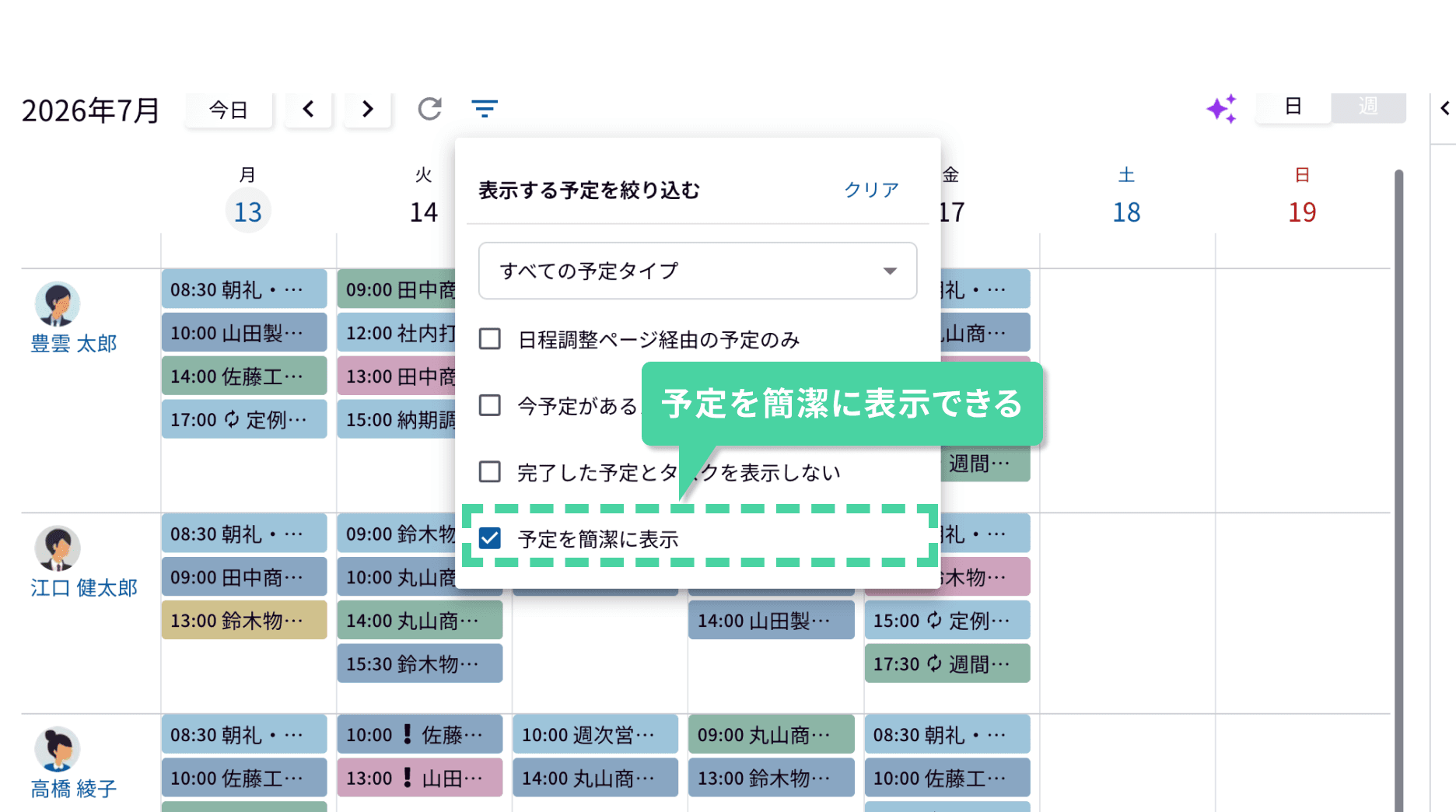The height and width of the screenshot is (812, 1456).
Task: Open 豊雲's Tuesday 12:00 社内打 event
Action: pyautogui.click(x=397, y=333)
